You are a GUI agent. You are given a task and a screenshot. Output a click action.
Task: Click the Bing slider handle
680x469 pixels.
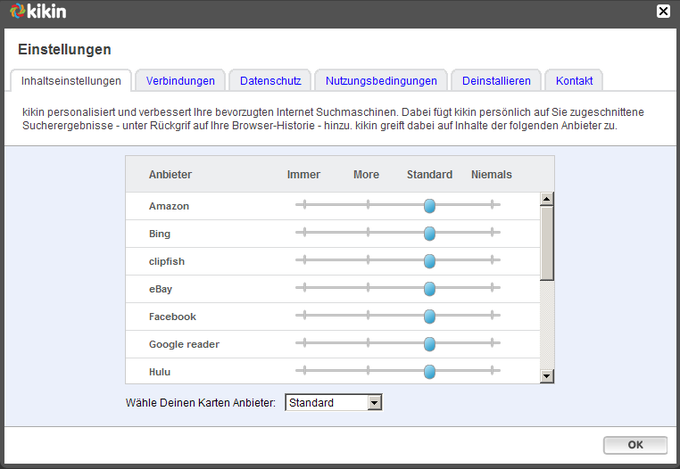coord(429,233)
